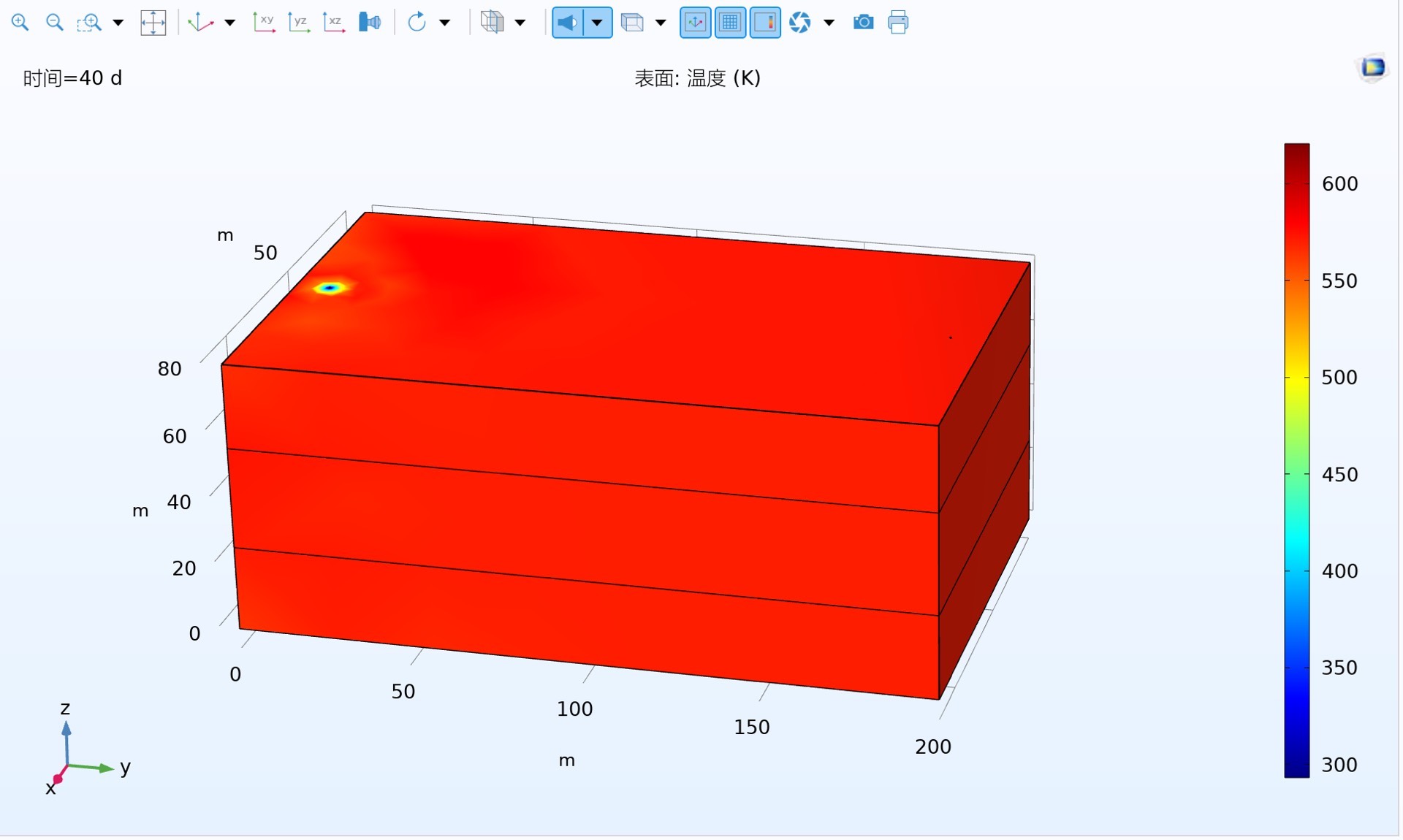This screenshot has height=840, width=1403.
Task: Toggle the color legend display button
Action: [x=765, y=22]
